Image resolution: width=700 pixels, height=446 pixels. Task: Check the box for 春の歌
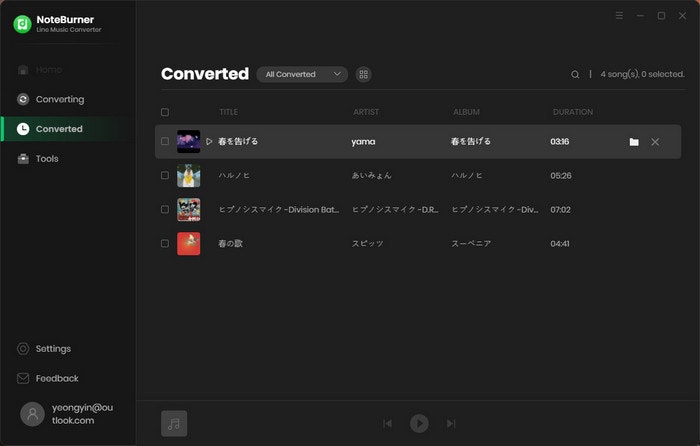tap(165, 243)
